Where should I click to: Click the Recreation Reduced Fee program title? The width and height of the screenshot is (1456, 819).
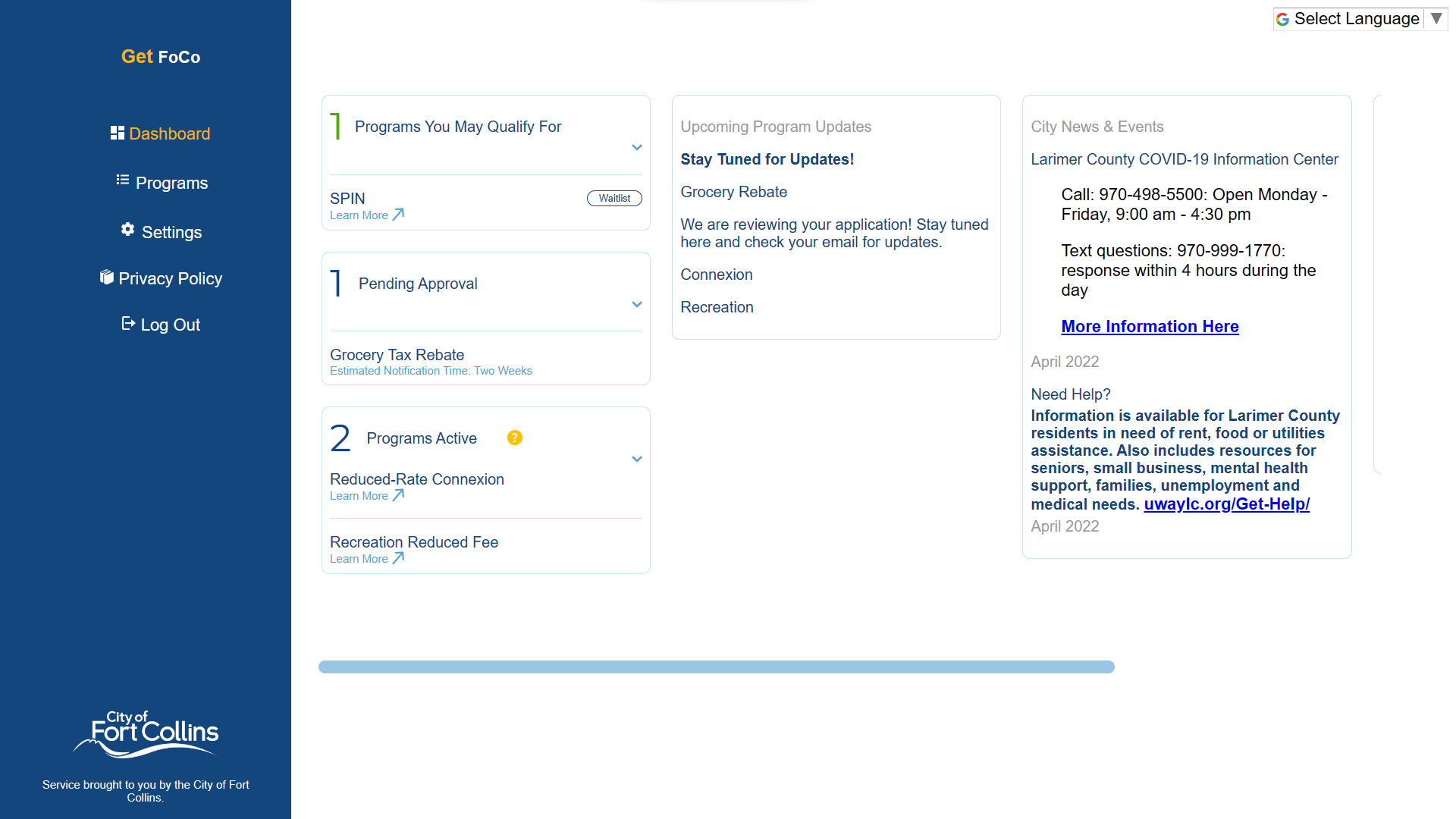click(x=414, y=542)
